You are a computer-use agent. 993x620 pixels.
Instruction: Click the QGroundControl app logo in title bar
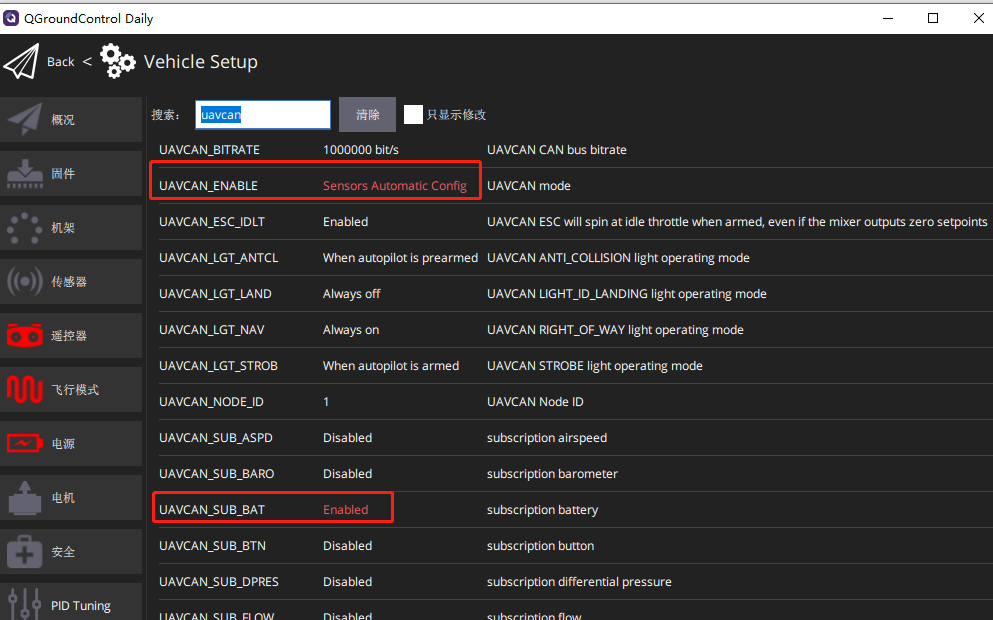(11, 18)
